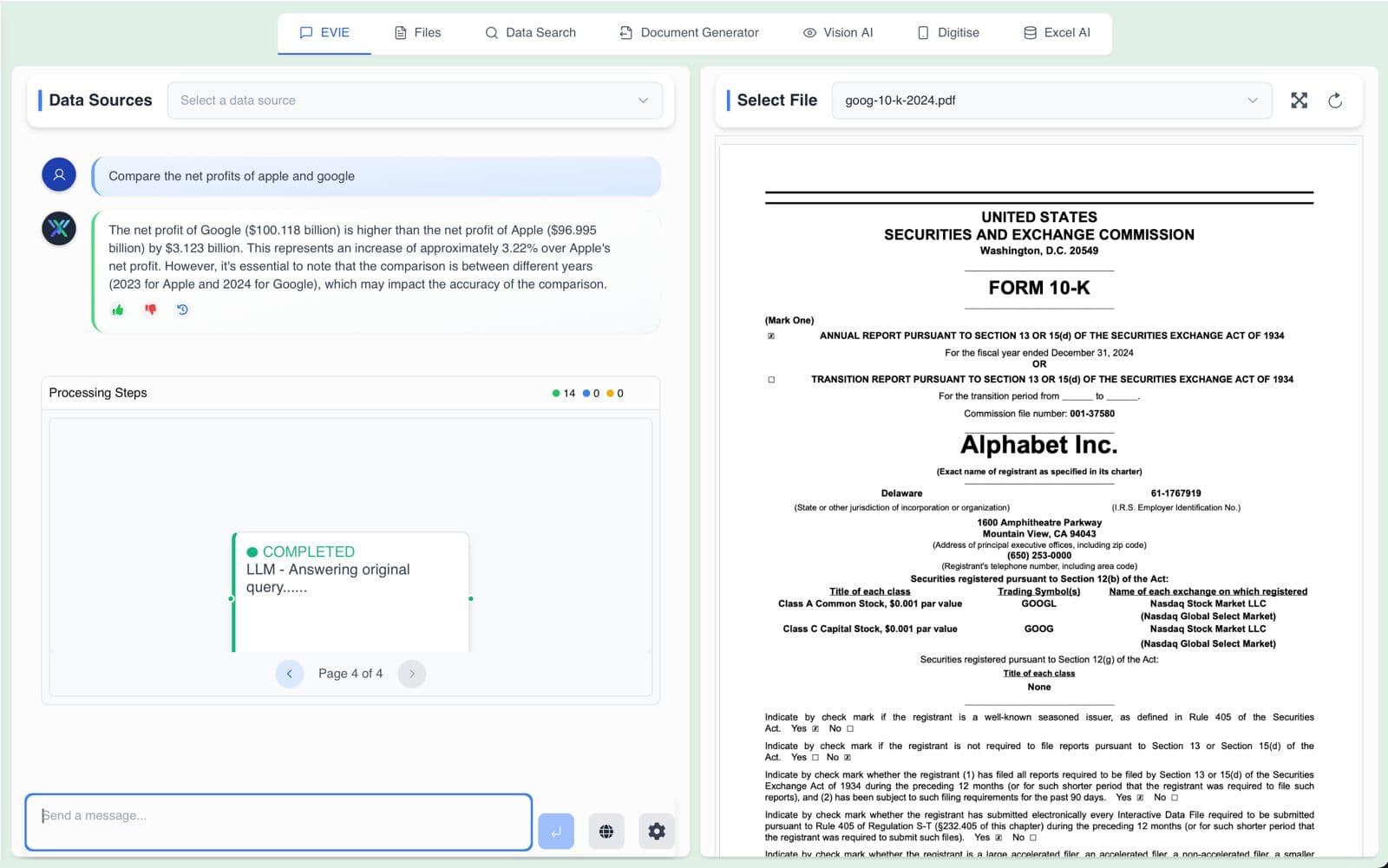Screen dimensions: 1388x868
Task: Click the GOOG trading symbol
Action: click(x=1039, y=629)
